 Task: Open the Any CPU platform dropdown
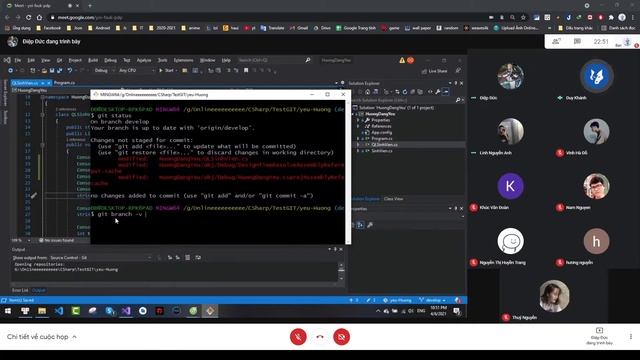pyautogui.click(x=137, y=71)
